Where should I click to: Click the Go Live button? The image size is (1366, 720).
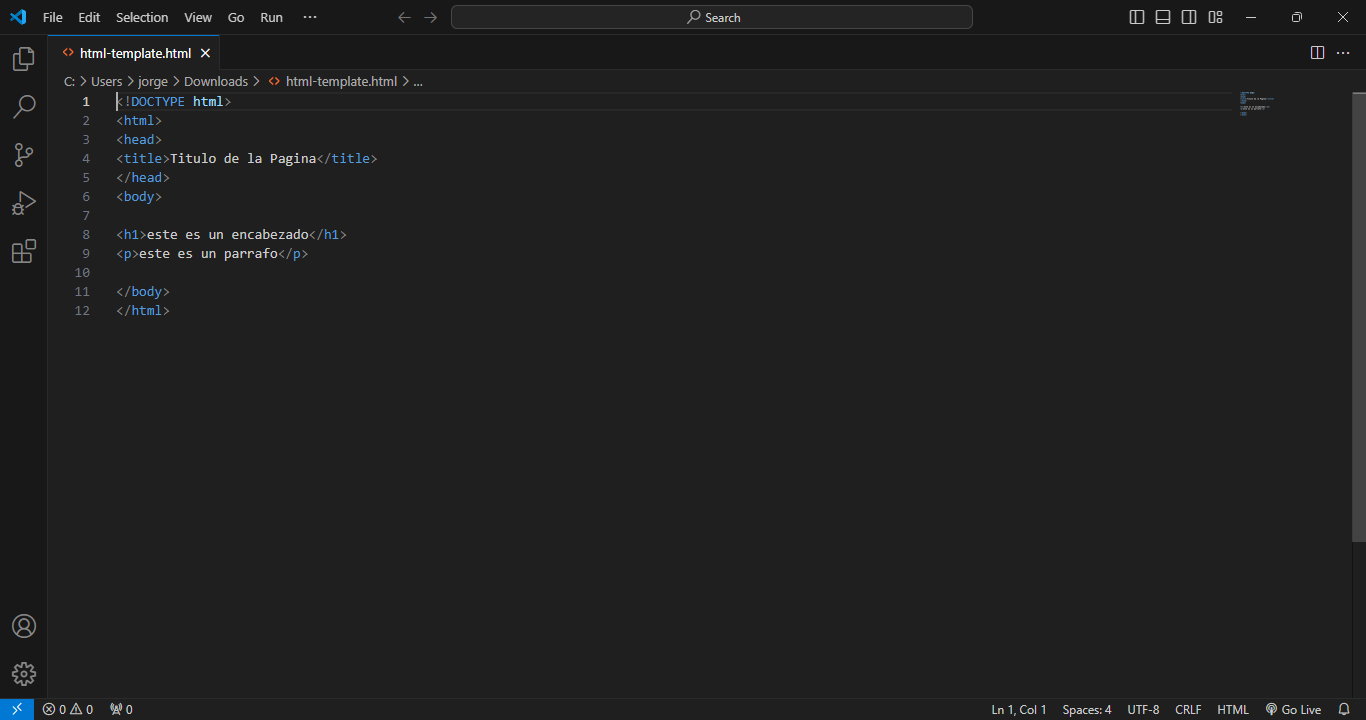(1293, 709)
